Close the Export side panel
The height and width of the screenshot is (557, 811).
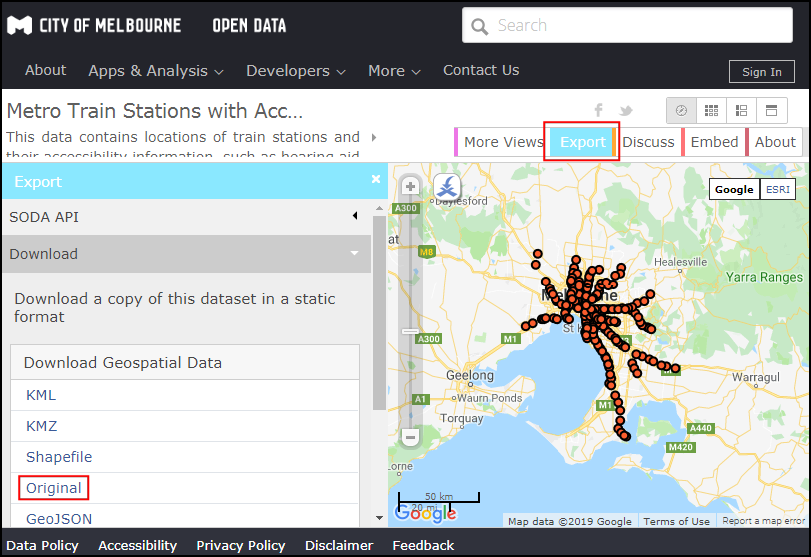pyautogui.click(x=376, y=180)
